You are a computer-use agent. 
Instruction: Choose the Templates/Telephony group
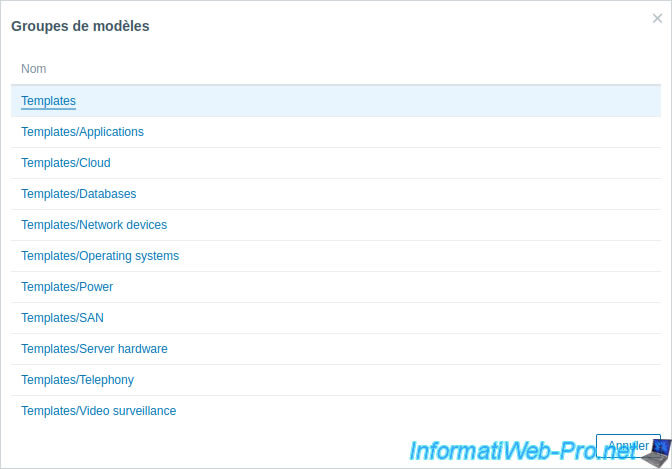click(x=78, y=380)
